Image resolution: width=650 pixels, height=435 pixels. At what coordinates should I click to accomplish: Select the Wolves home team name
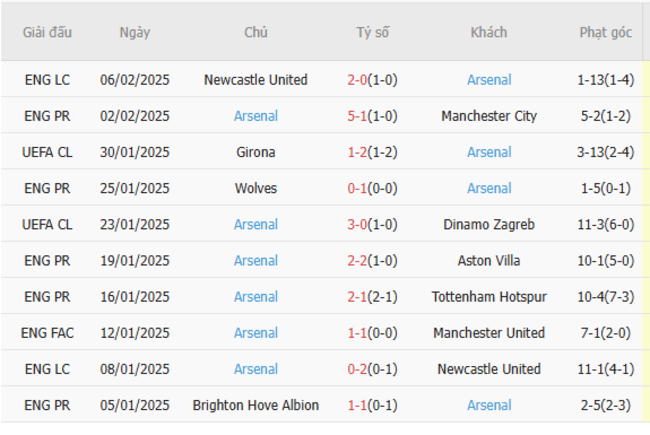click(x=255, y=188)
